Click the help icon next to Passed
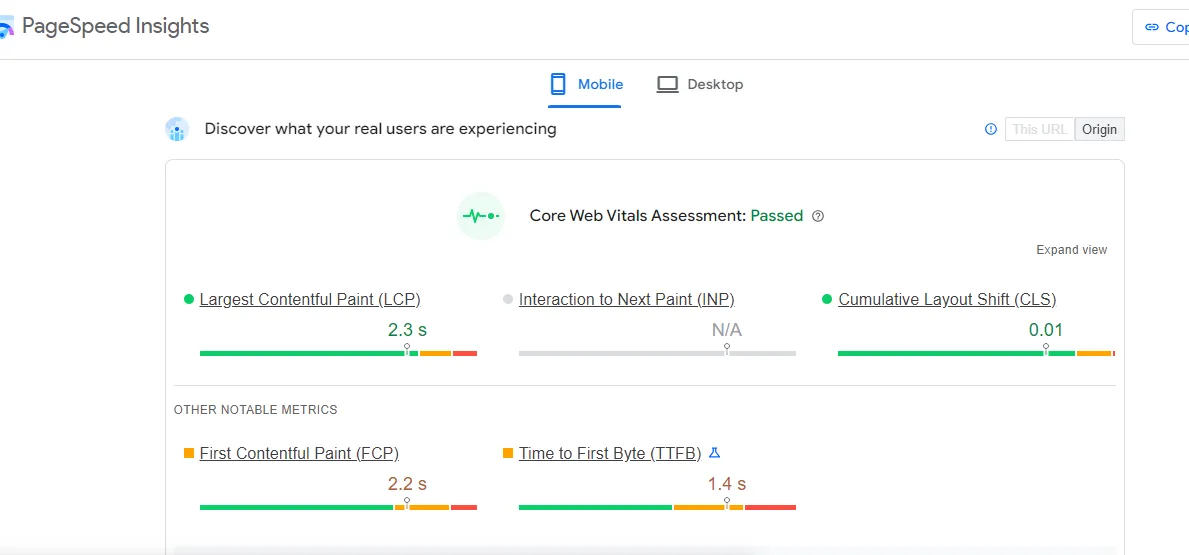This screenshot has width=1189, height=555. pos(817,216)
